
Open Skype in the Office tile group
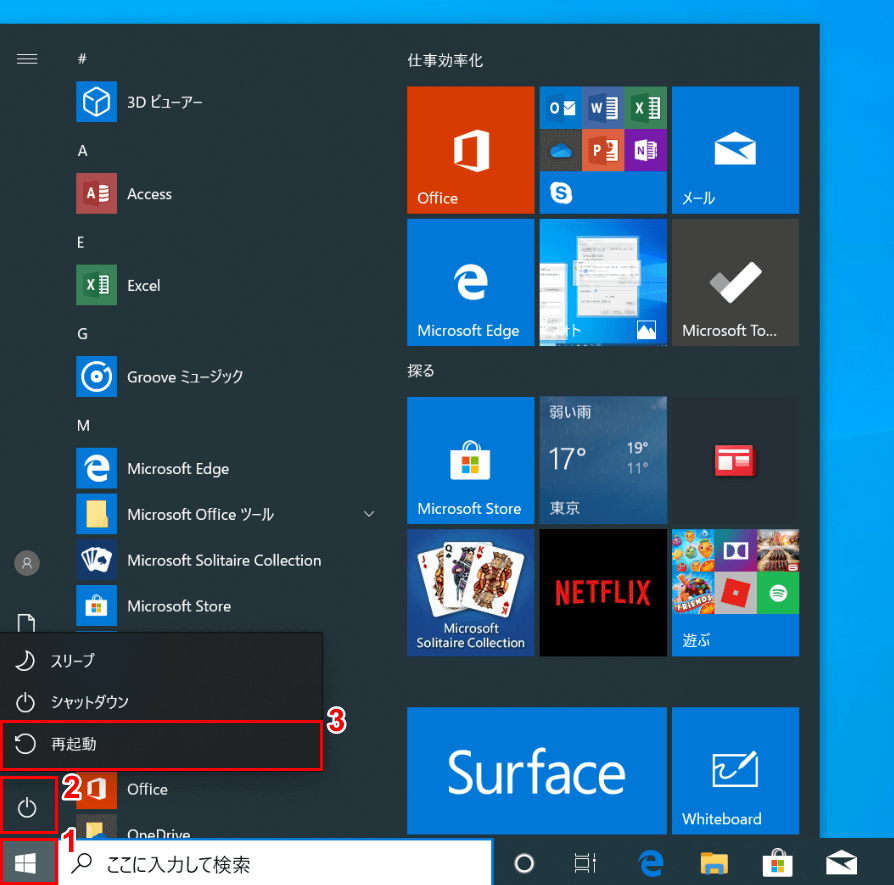click(561, 193)
